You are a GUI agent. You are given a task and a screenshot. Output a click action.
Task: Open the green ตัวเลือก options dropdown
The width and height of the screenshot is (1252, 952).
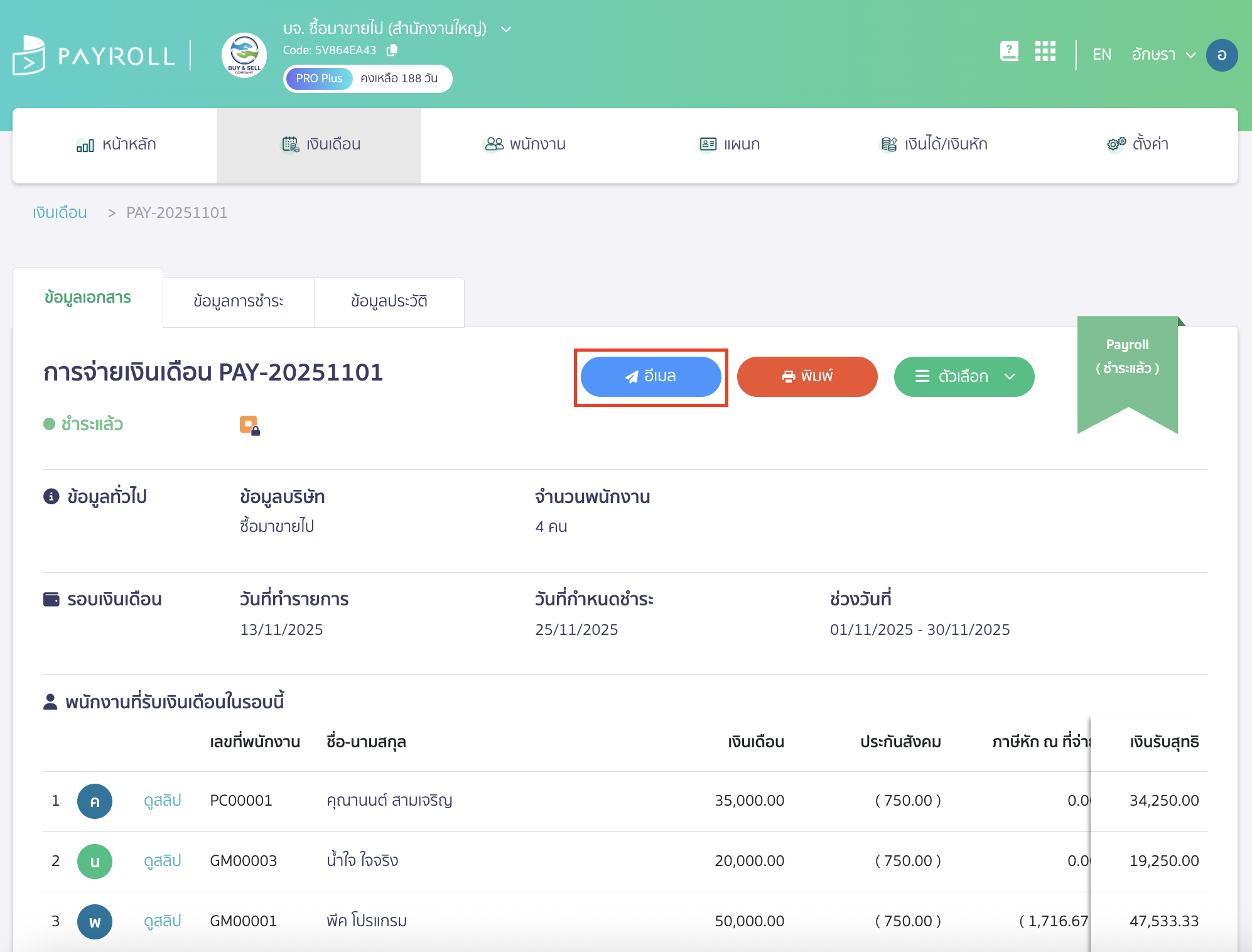(x=964, y=377)
